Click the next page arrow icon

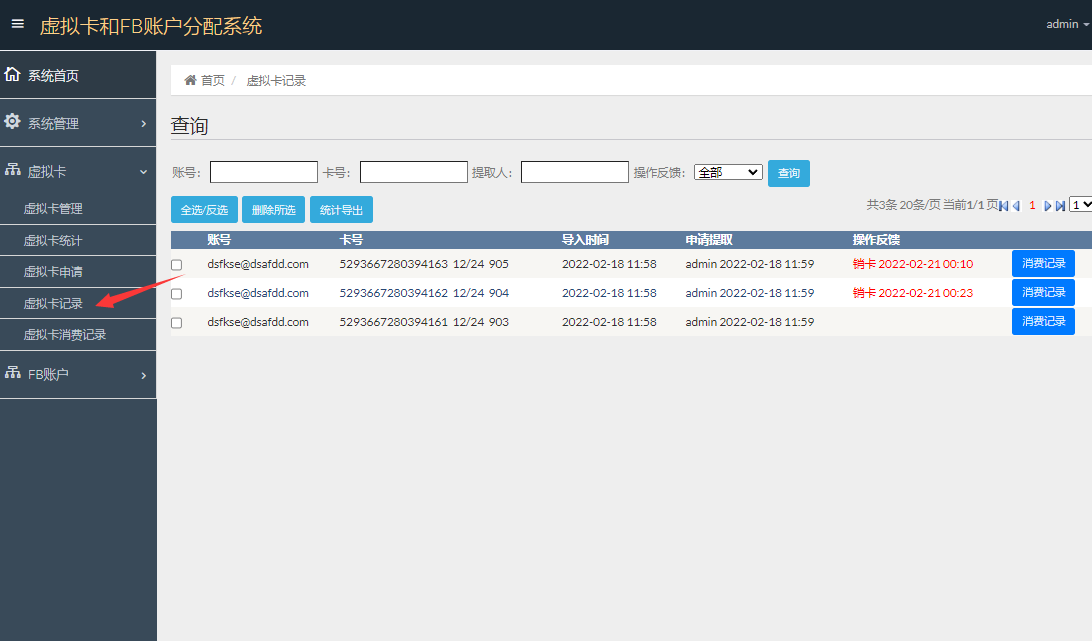tap(1048, 205)
